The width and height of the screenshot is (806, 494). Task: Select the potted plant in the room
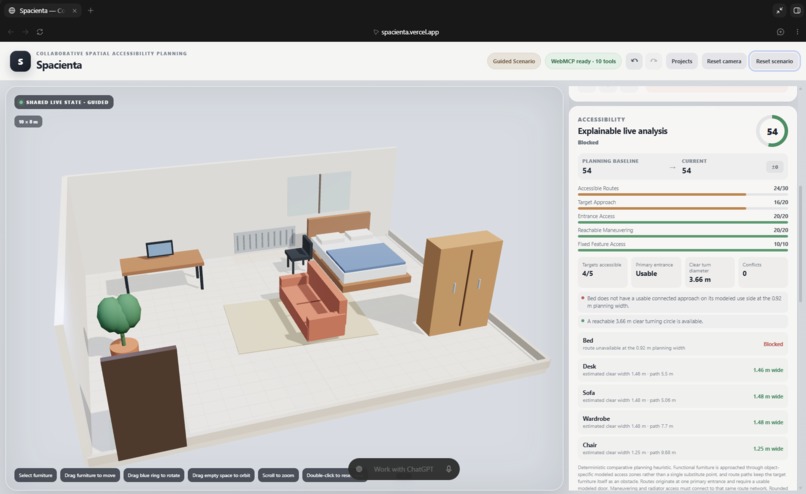120,321
